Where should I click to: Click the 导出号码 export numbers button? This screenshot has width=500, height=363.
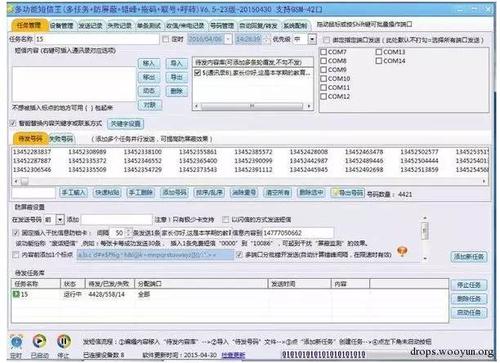[348, 193]
